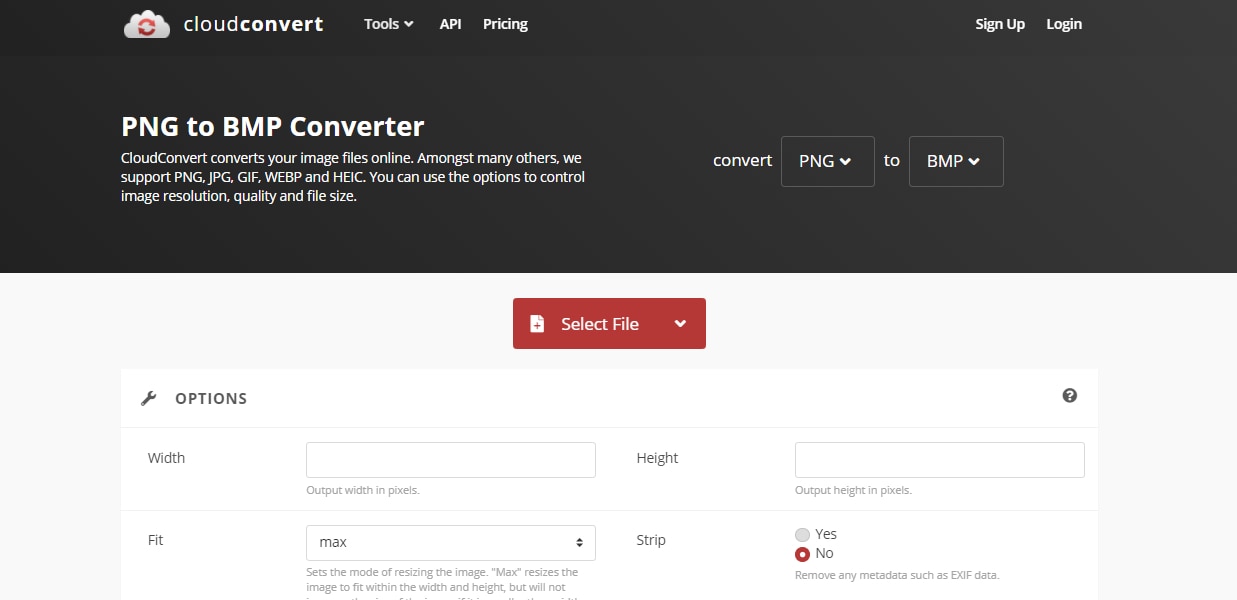Click the Strip label
Viewport: 1237px width, 600px height.
point(651,540)
